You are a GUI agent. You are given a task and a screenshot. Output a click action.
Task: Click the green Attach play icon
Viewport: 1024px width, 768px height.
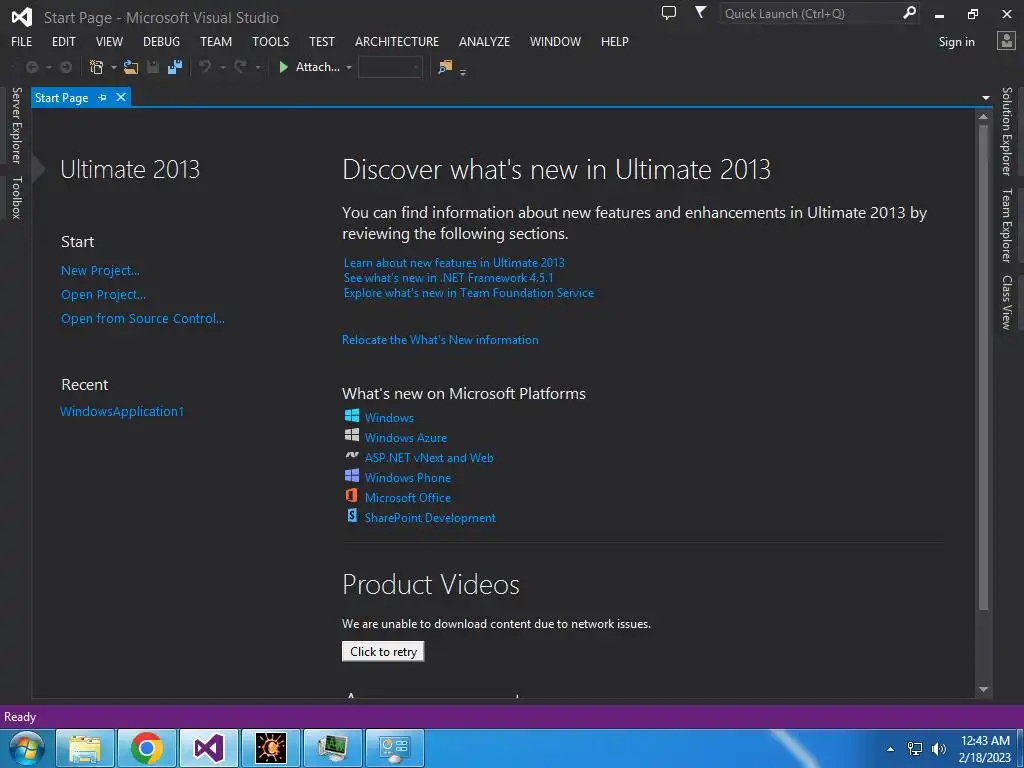pos(283,67)
